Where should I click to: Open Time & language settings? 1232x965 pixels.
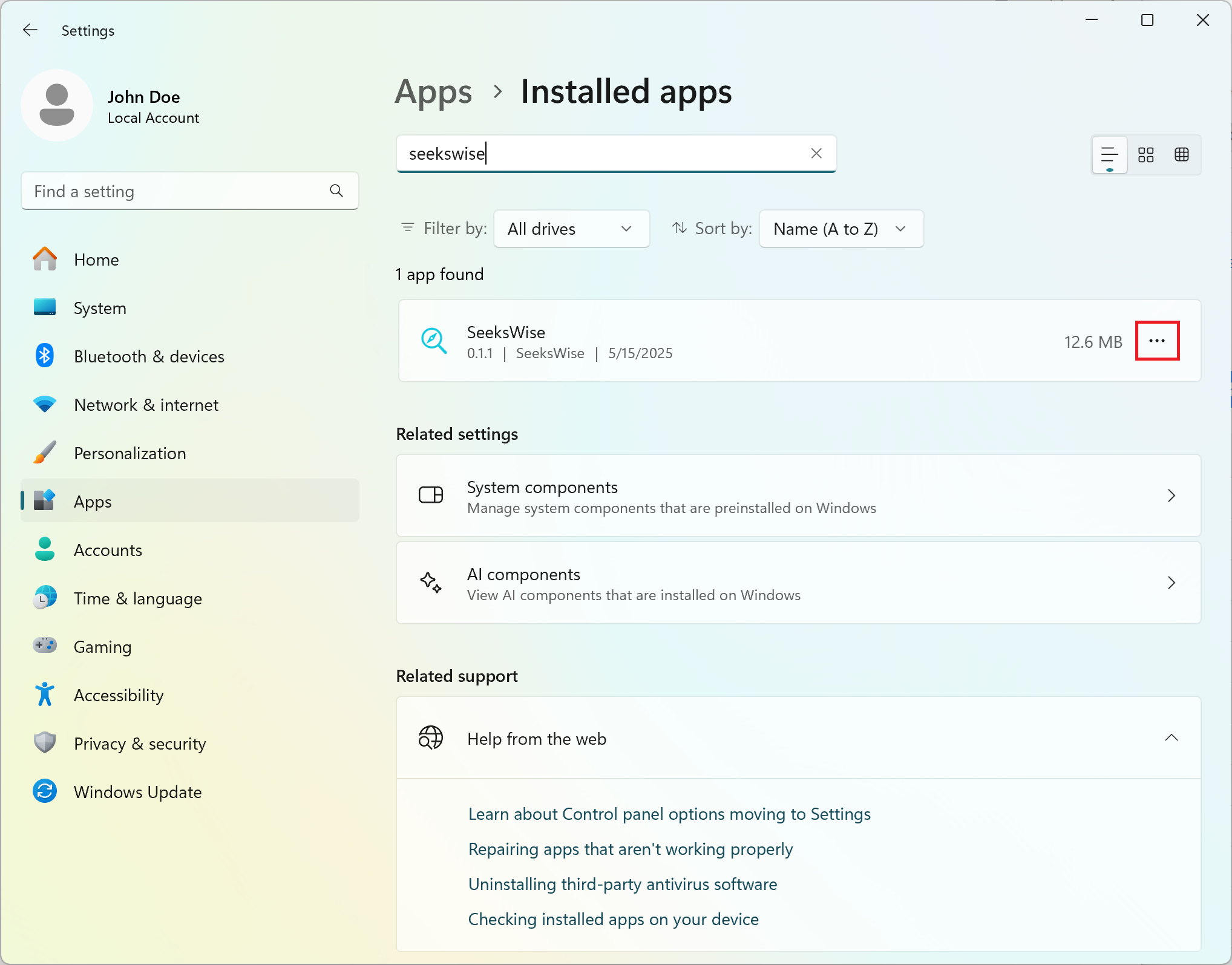click(190, 598)
